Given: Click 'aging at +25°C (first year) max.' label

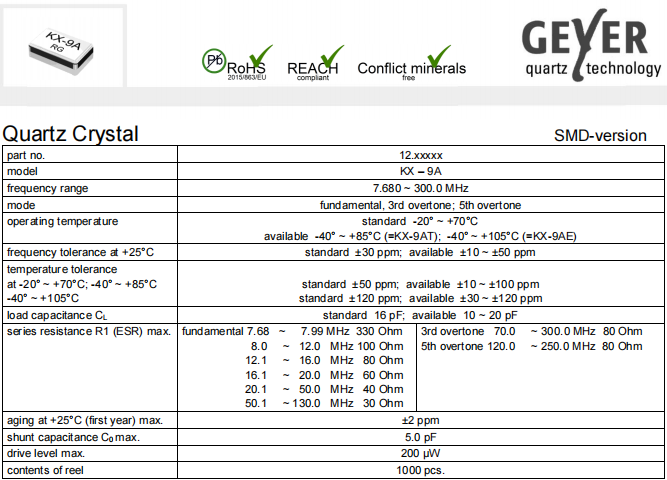Looking at the screenshot, I should tap(85, 420).
